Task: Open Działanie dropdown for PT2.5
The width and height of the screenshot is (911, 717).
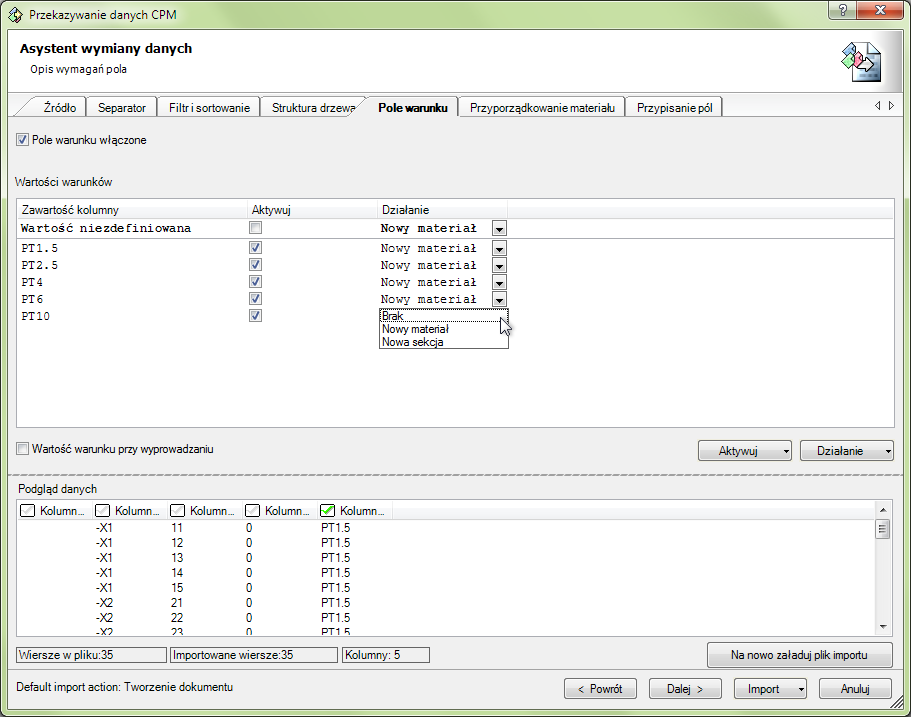Action: (x=499, y=266)
